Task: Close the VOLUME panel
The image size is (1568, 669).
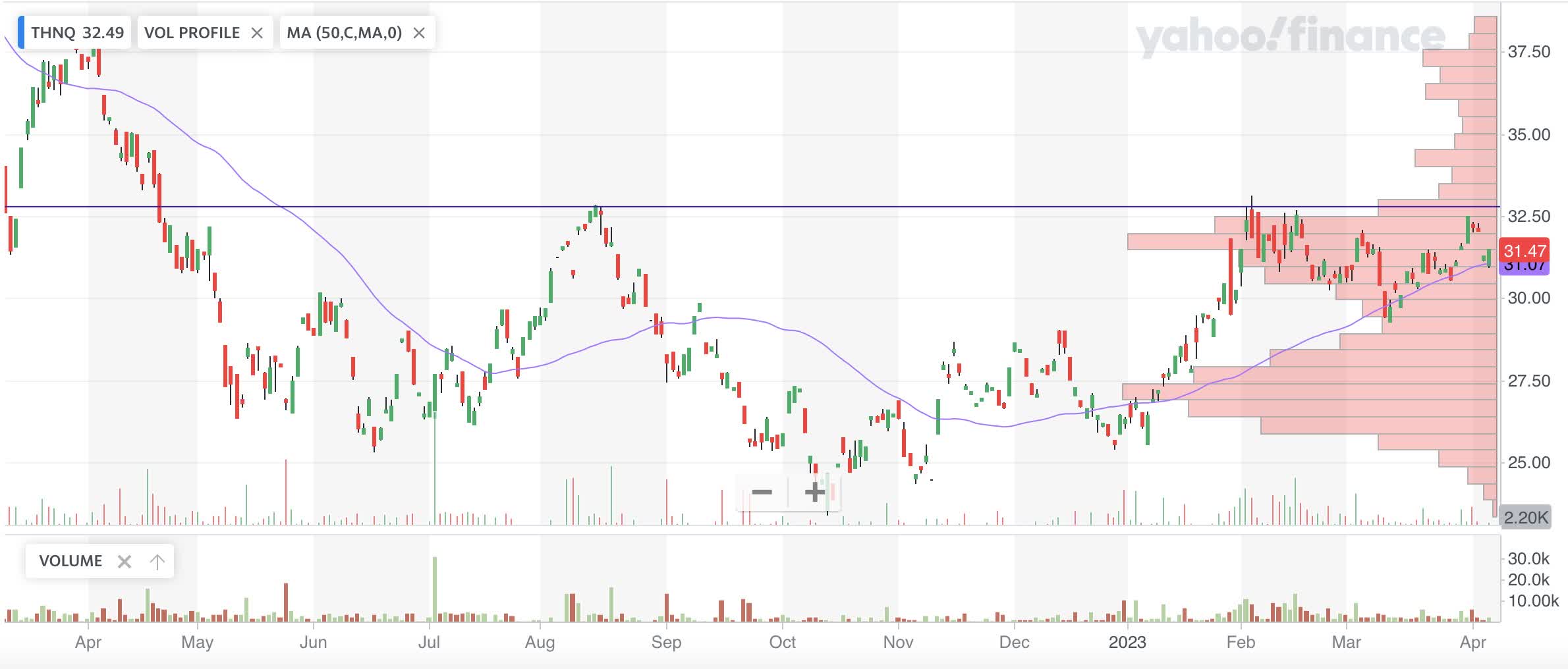Action: [x=125, y=561]
